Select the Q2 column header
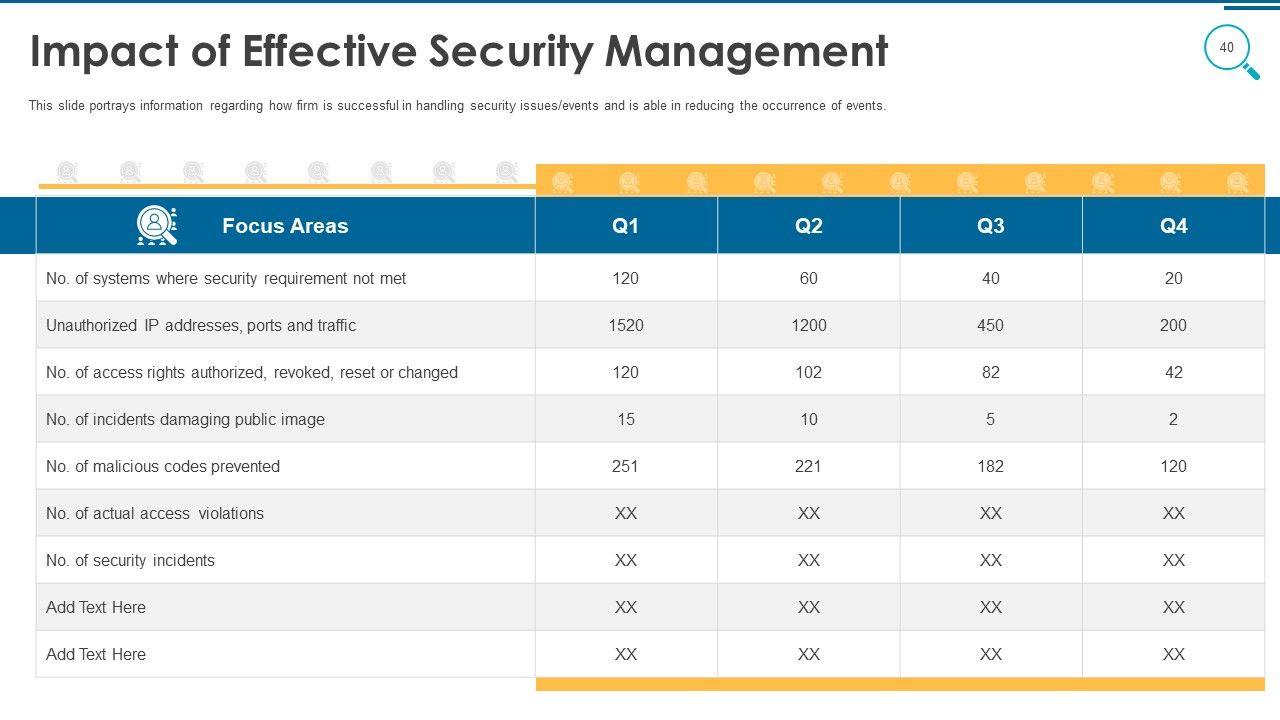Image resolution: width=1280 pixels, height=720 pixels. pyautogui.click(x=808, y=226)
